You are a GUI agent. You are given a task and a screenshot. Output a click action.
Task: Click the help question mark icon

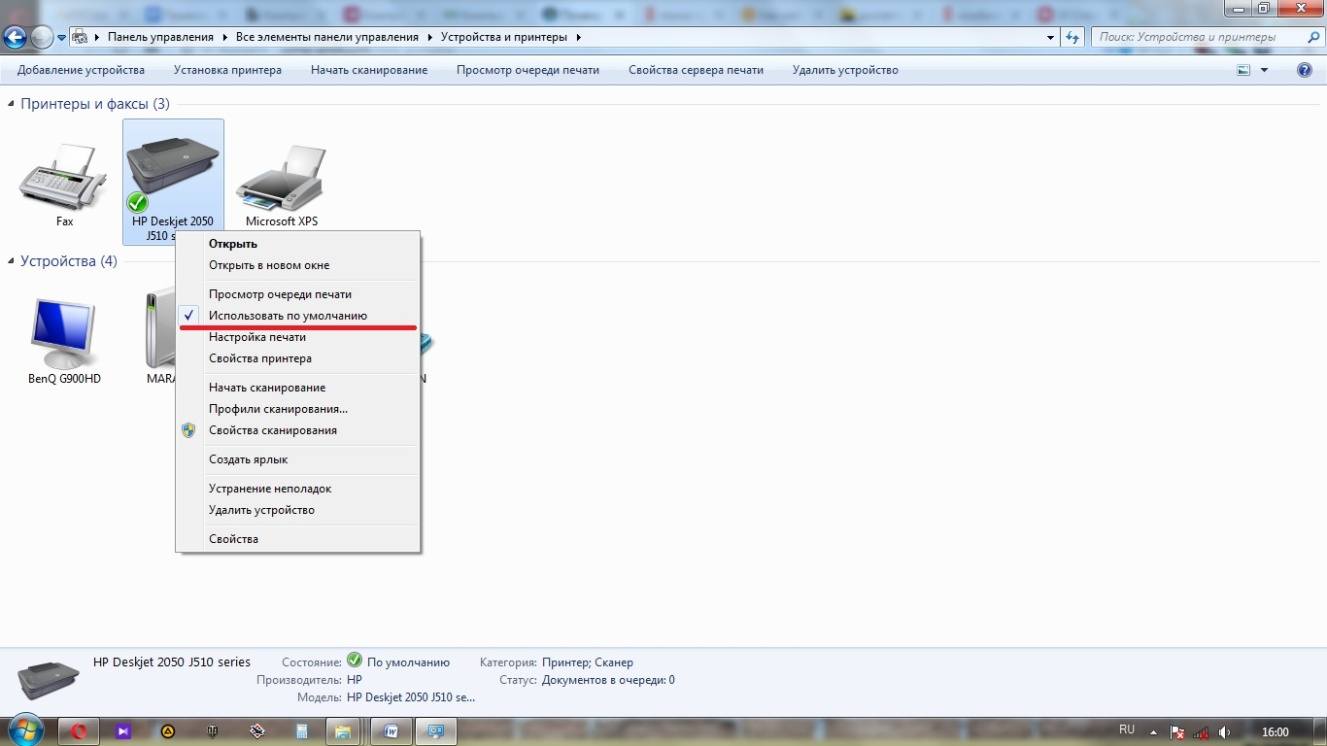pos(1304,70)
